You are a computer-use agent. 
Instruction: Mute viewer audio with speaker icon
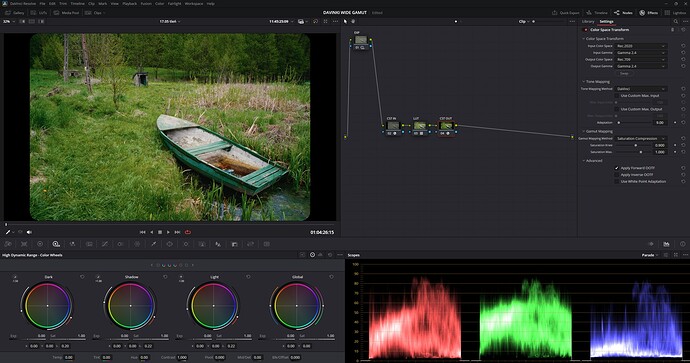[x=29, y=232]
